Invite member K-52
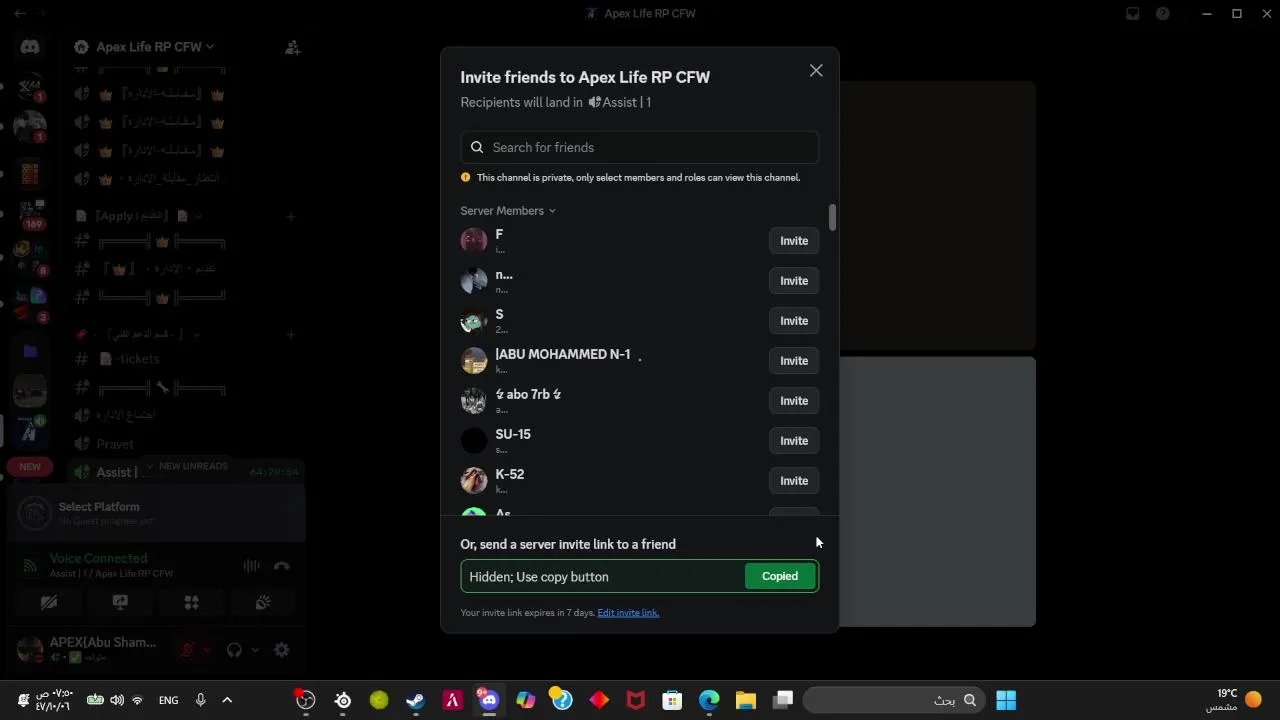The image size is (1280, 720). pyautogui.click(x=794, y=481)
